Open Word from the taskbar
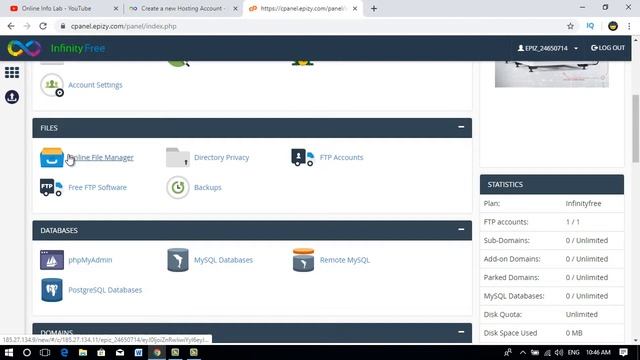 click(138, 352)
